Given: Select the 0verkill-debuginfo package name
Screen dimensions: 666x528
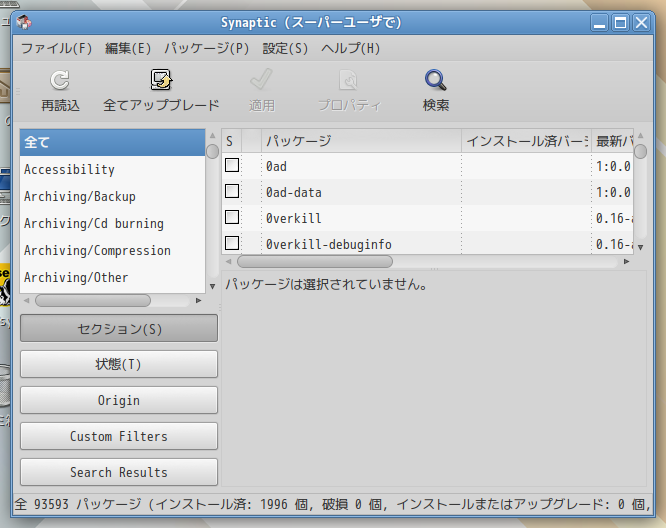Looking at the screenshot, I should pos(329,244).
